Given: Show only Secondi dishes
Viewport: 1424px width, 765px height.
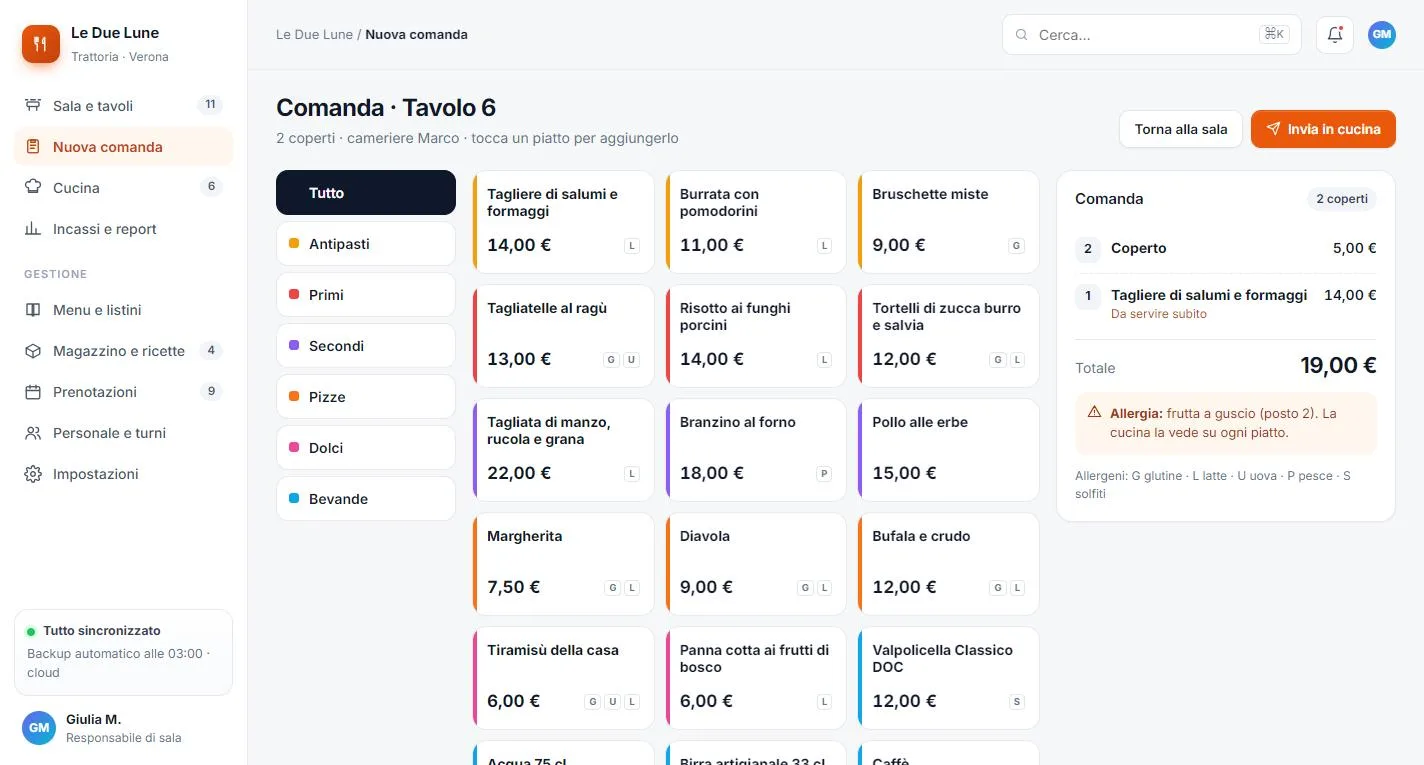Looking at the screenshot, I should [366, 346].
